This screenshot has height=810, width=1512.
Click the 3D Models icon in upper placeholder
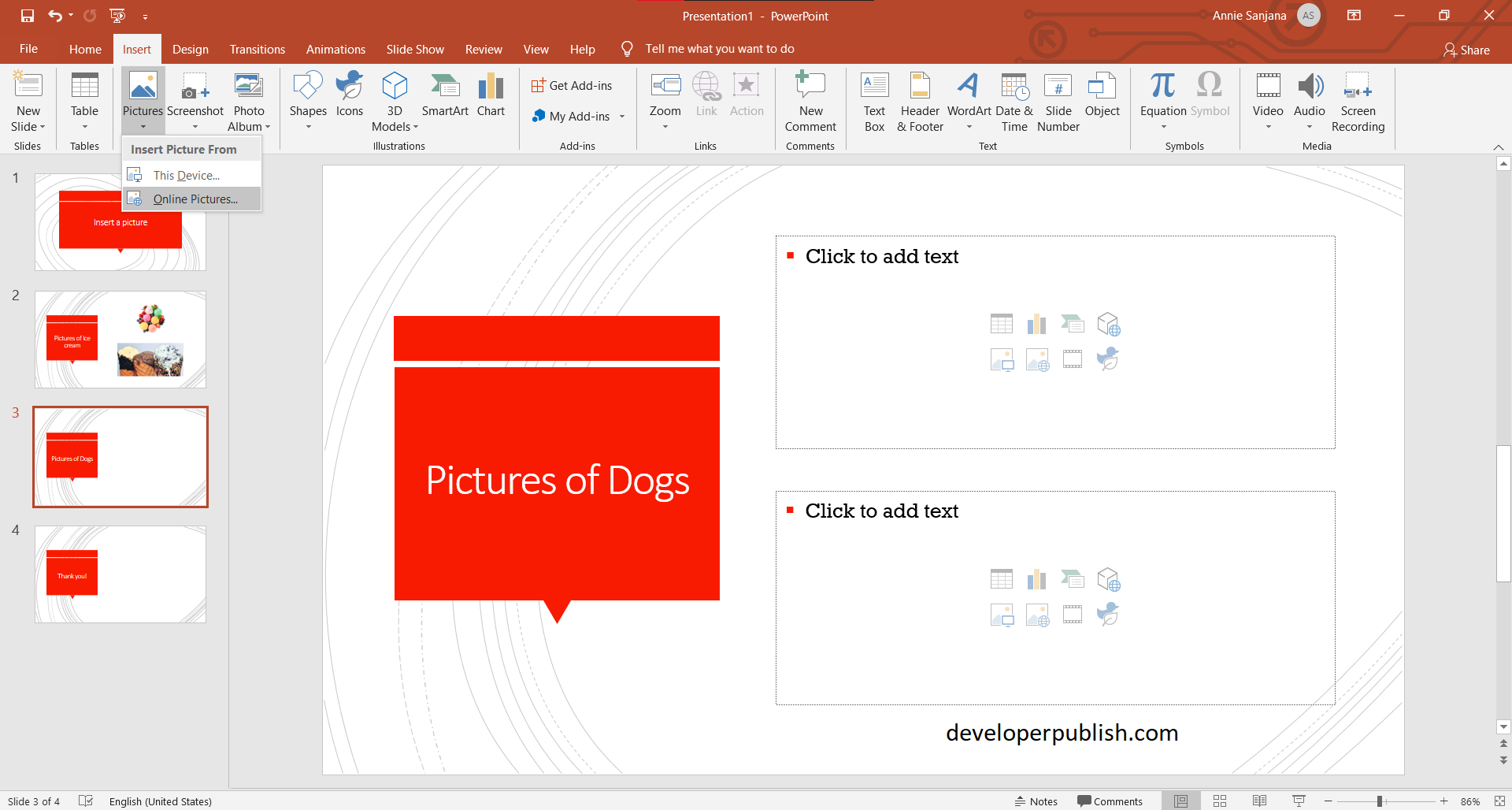[x=1108, y=324]
